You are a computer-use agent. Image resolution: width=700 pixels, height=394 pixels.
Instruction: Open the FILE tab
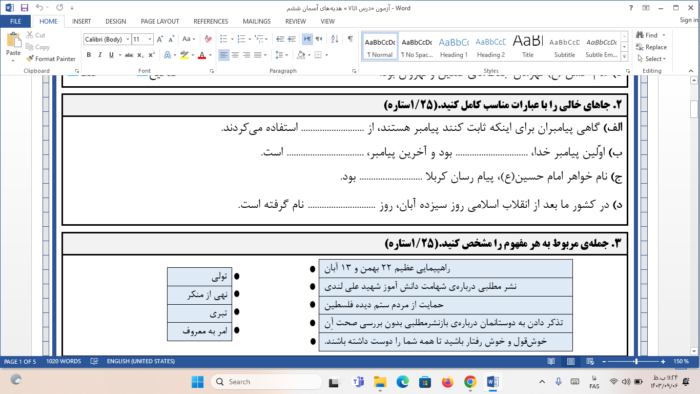[15, 21]
